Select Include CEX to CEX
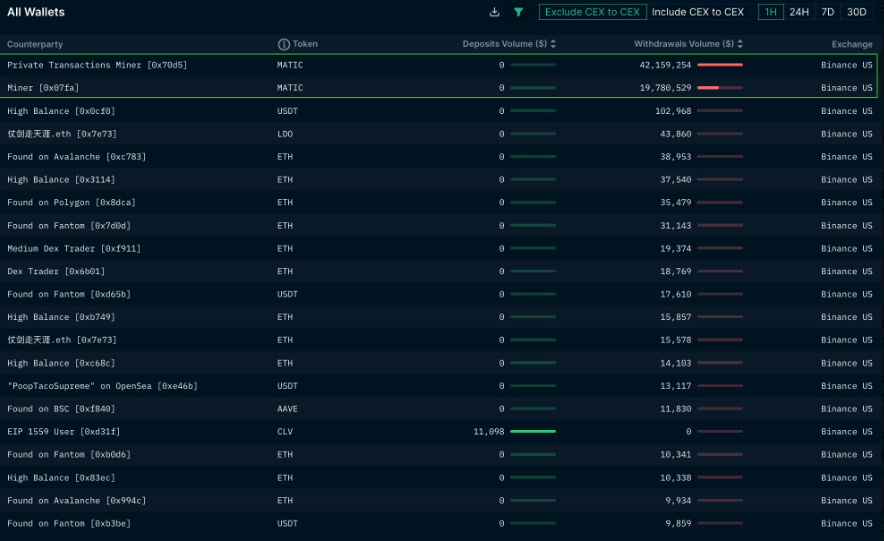The height and width of the screenshot is (541, 884). [x=698, y=12]
